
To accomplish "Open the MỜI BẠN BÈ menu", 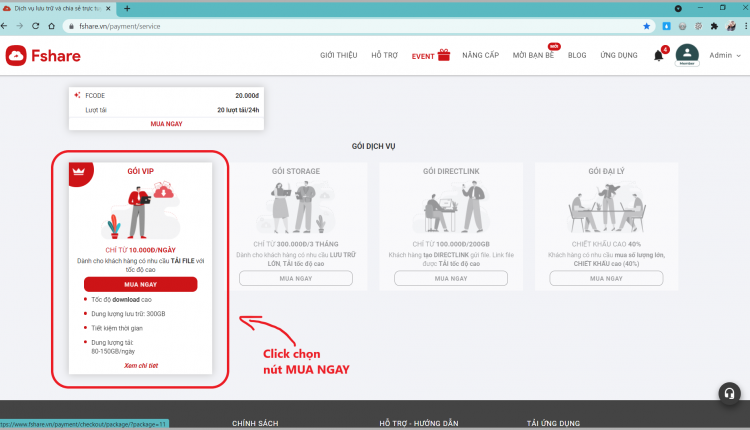I will [x=533, y=55].
